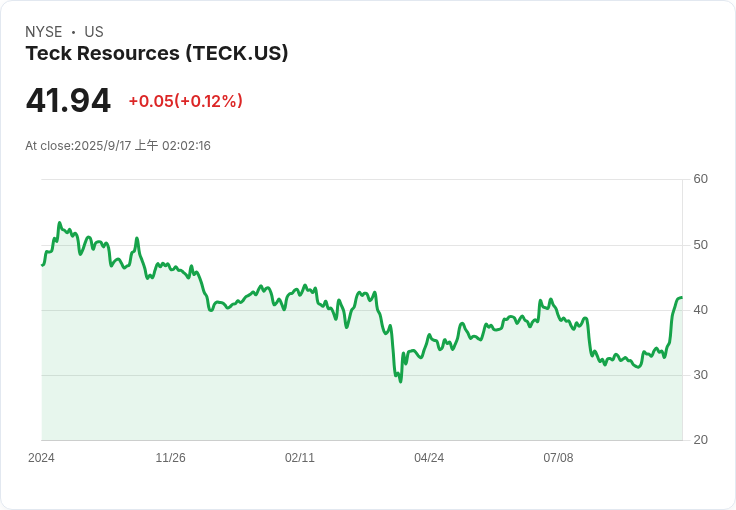Select the 2024 x-axis date label
The width and height of the screenshot is (736, 510).
(x=41, y=458)
